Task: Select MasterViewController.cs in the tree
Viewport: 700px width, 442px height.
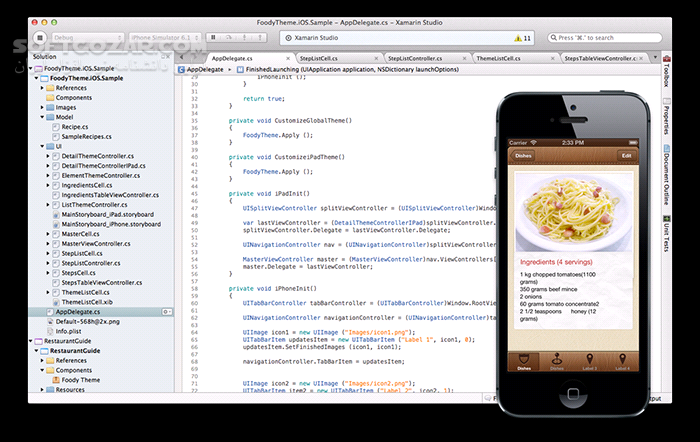Action: click(96, 244)
